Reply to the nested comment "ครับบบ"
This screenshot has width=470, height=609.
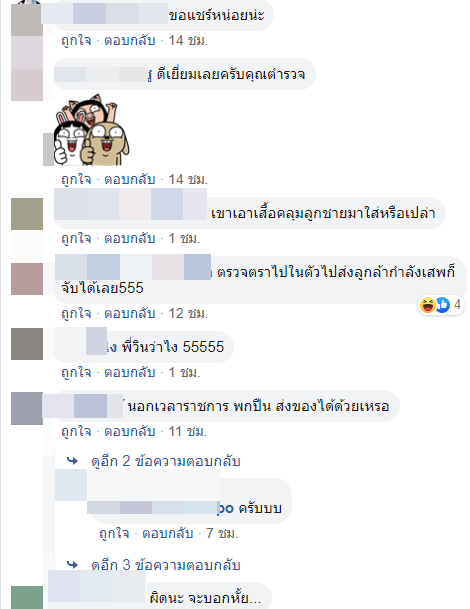[x=167, y=533]
